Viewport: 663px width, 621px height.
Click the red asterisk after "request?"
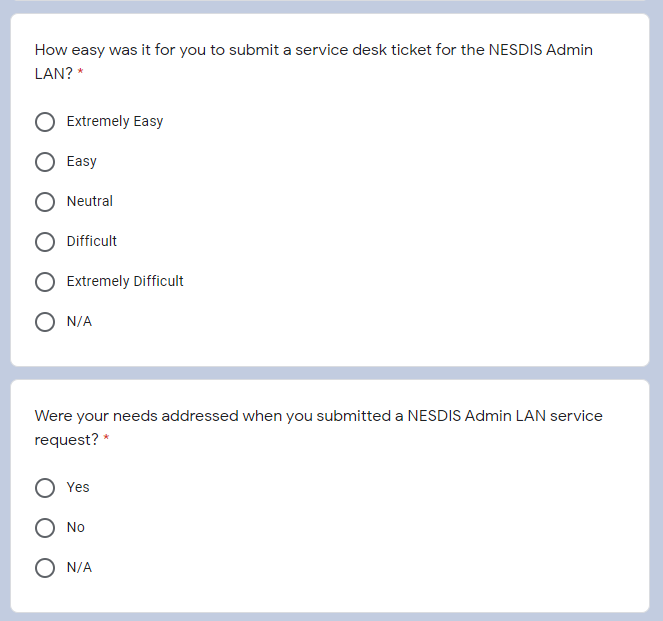point(106,441)
